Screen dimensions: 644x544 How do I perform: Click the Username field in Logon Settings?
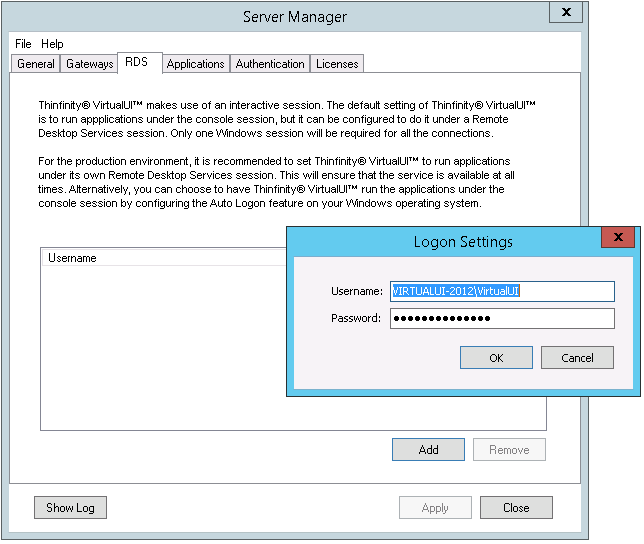pos(502,292)
